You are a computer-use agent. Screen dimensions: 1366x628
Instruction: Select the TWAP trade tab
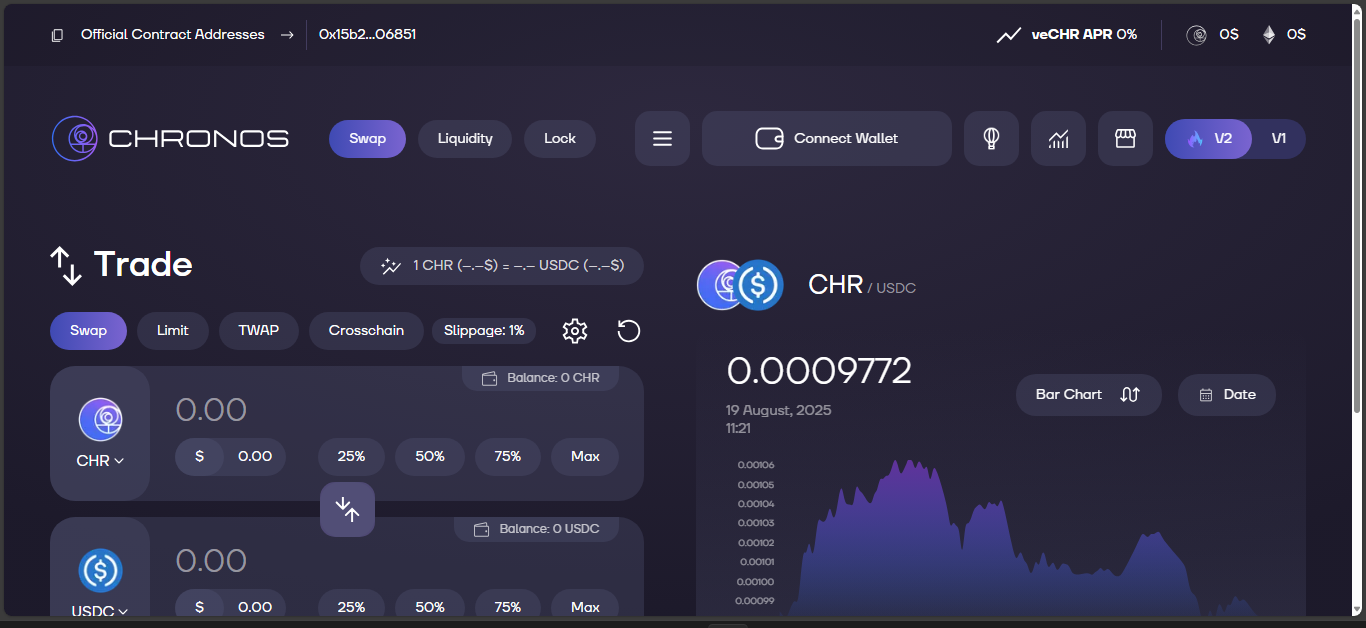[258, 331]
